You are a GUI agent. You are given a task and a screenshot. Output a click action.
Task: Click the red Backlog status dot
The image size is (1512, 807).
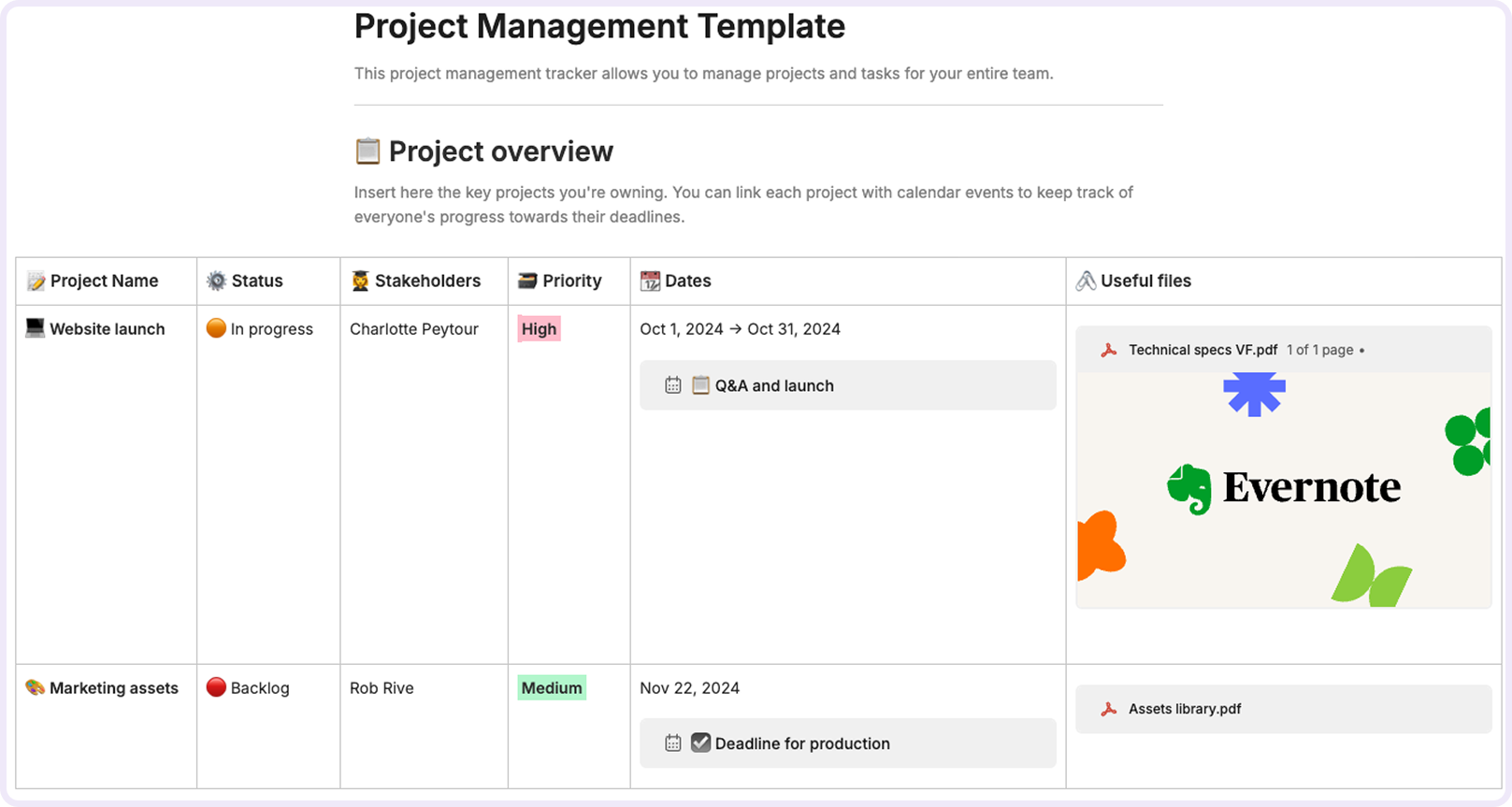click(216, 687)
